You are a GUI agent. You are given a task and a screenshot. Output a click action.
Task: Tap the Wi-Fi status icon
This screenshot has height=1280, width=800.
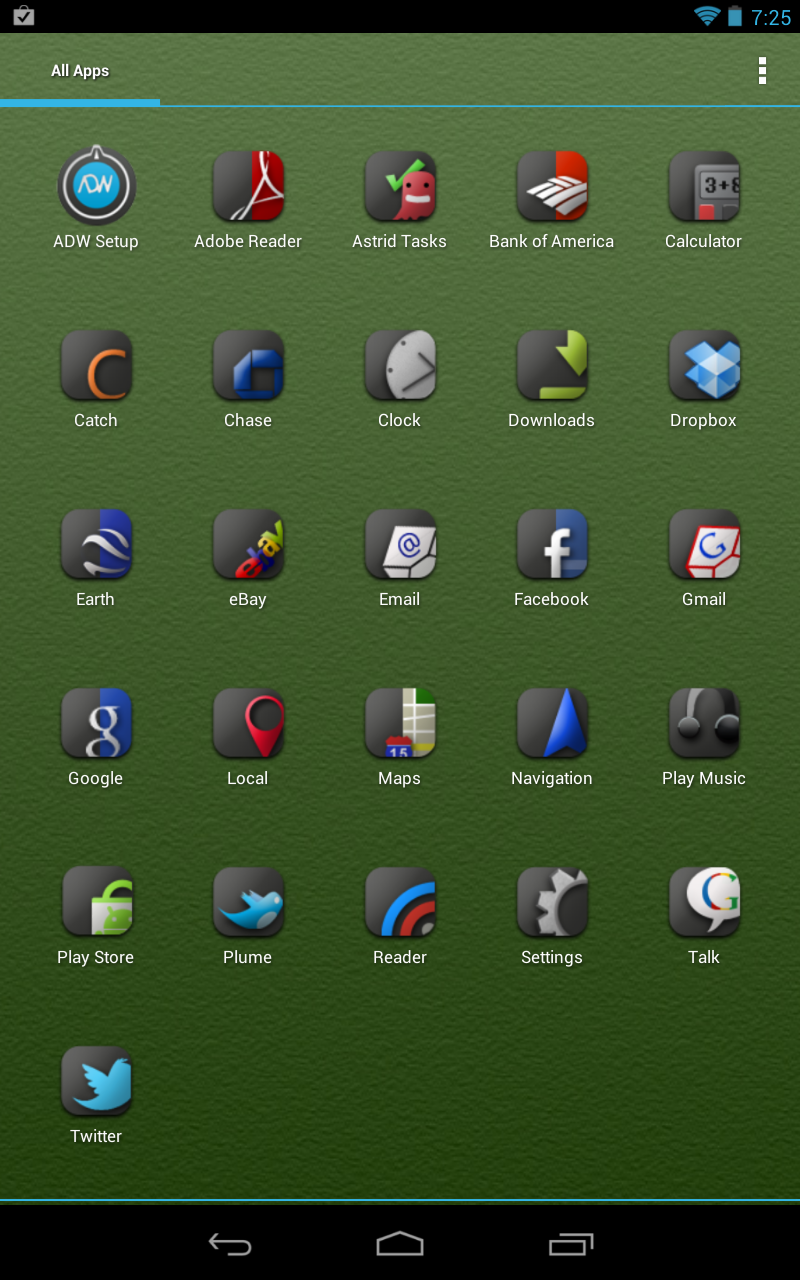click(707, 16)
